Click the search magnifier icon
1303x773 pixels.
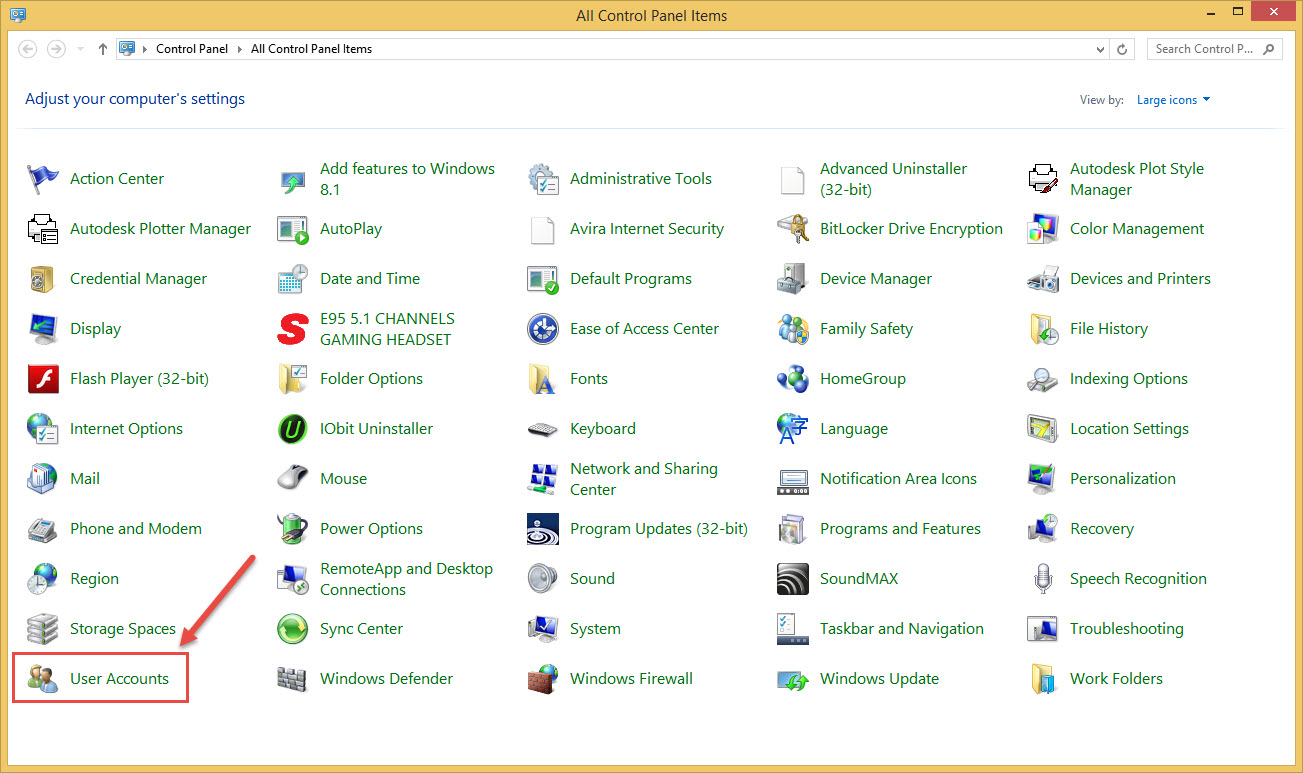[1270, 49]
